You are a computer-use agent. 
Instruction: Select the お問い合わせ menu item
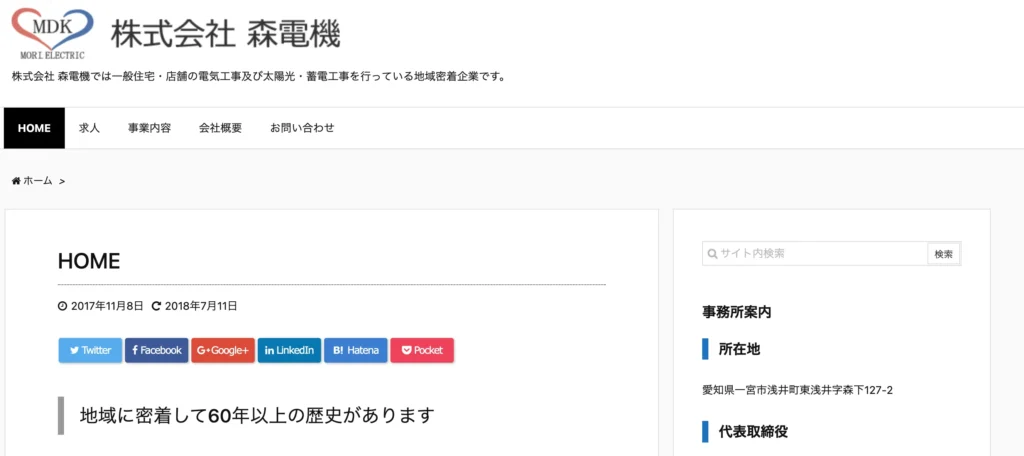click(x=302, y=128)
